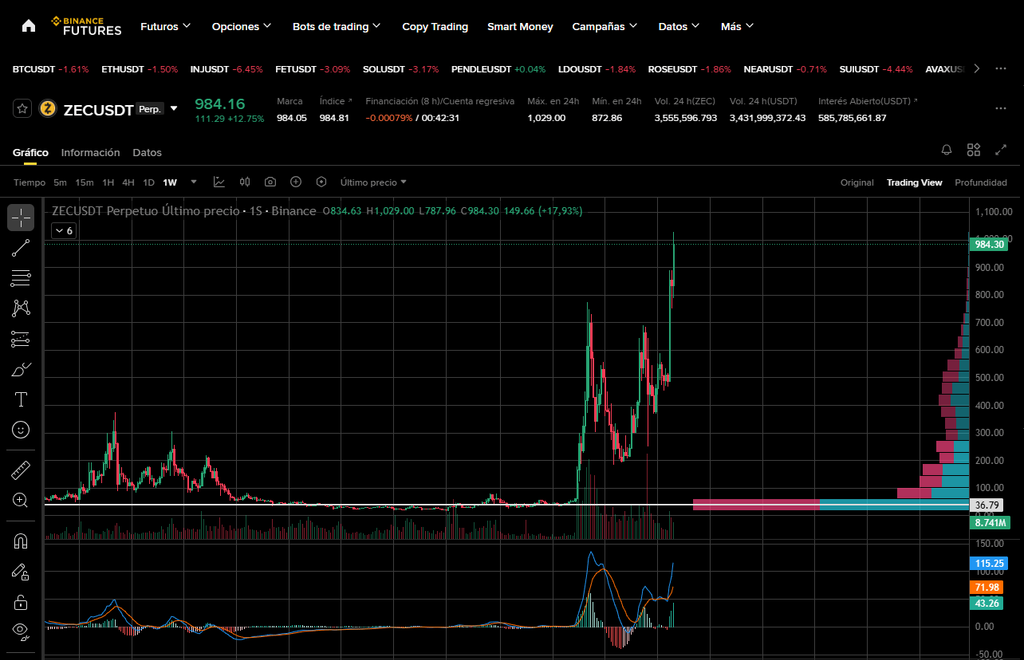Expand the Futuros menu
The height and width of the screenshot is (660, 1024).
tap(165, 26)
